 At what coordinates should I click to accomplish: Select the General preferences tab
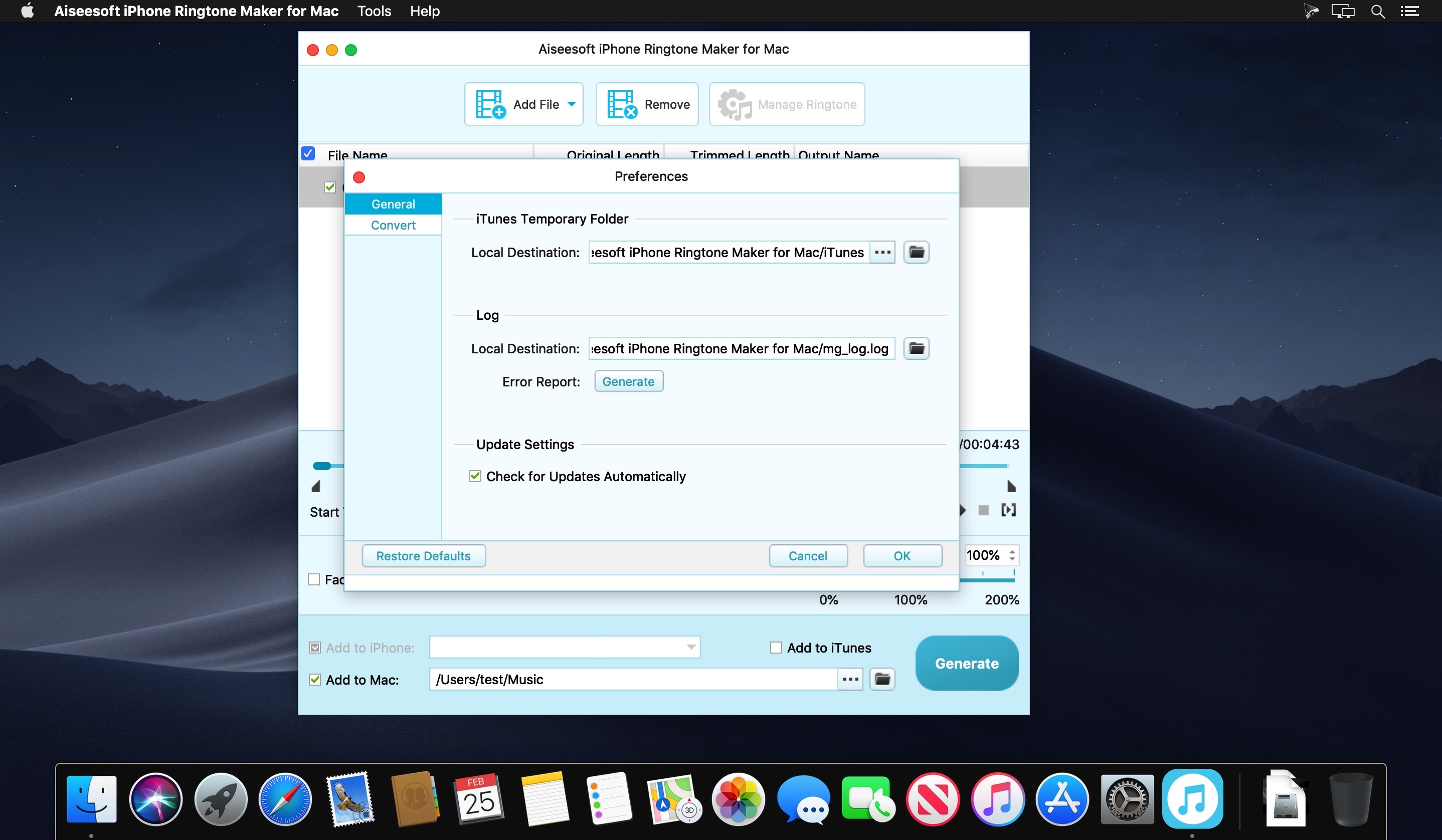pyautogui.click(x=393, y=204)
